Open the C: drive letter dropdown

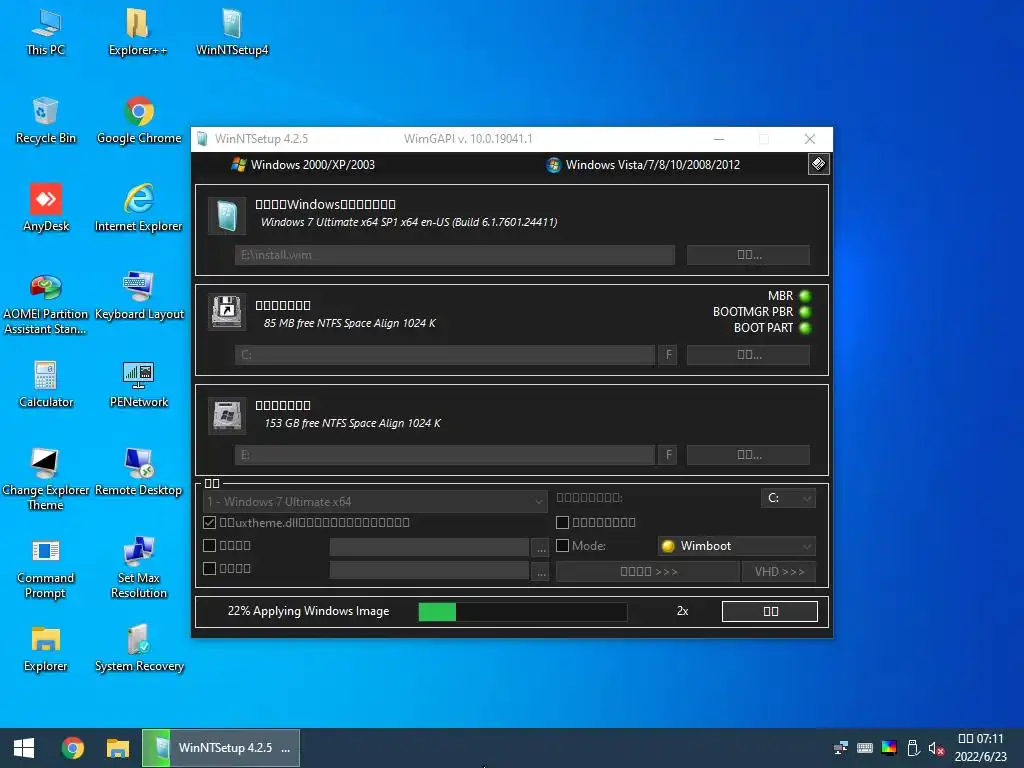pos(788,498)
